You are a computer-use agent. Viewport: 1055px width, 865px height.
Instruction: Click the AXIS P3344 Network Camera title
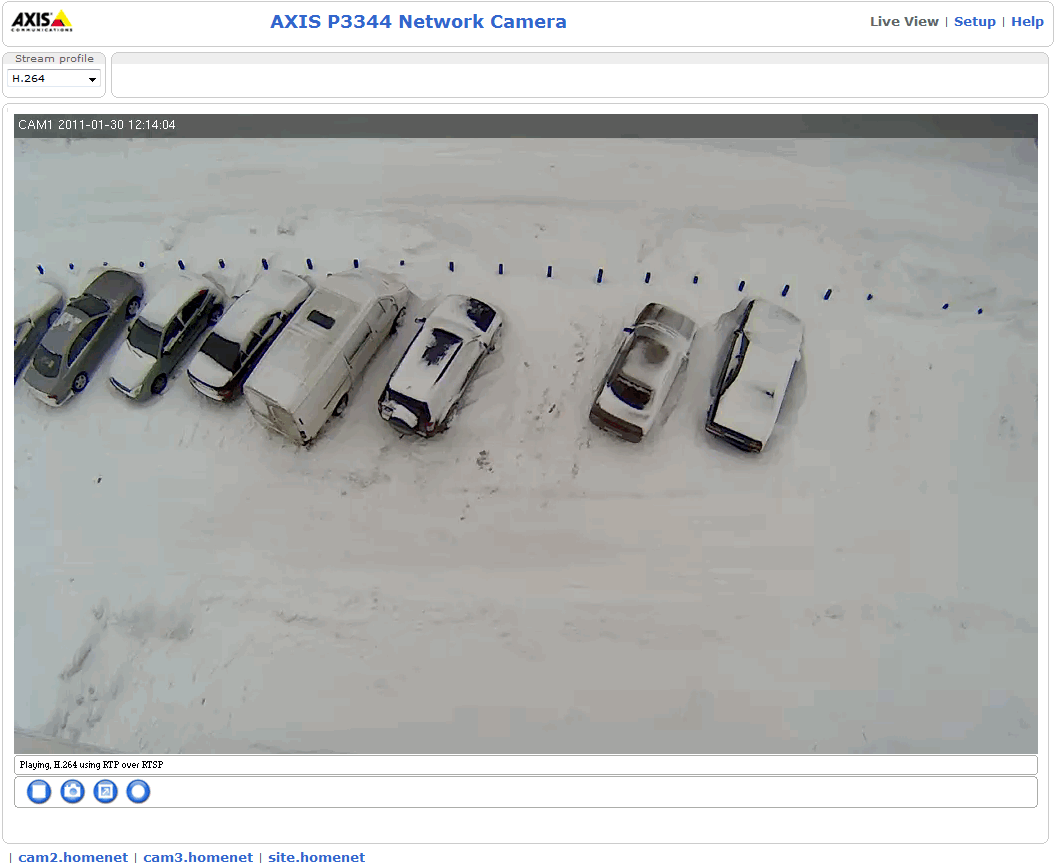tap(418, 22)
